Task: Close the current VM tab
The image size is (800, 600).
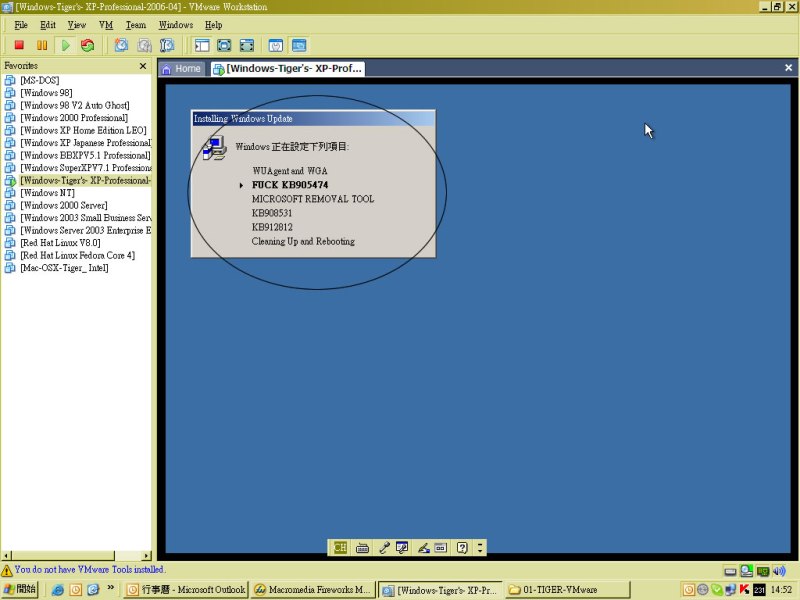Action: pyautogui.click(x=788, y=67)
